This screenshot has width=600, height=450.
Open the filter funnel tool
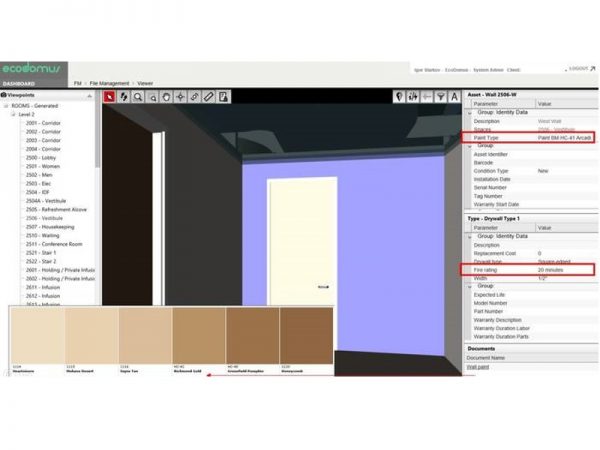coord(440,97)
